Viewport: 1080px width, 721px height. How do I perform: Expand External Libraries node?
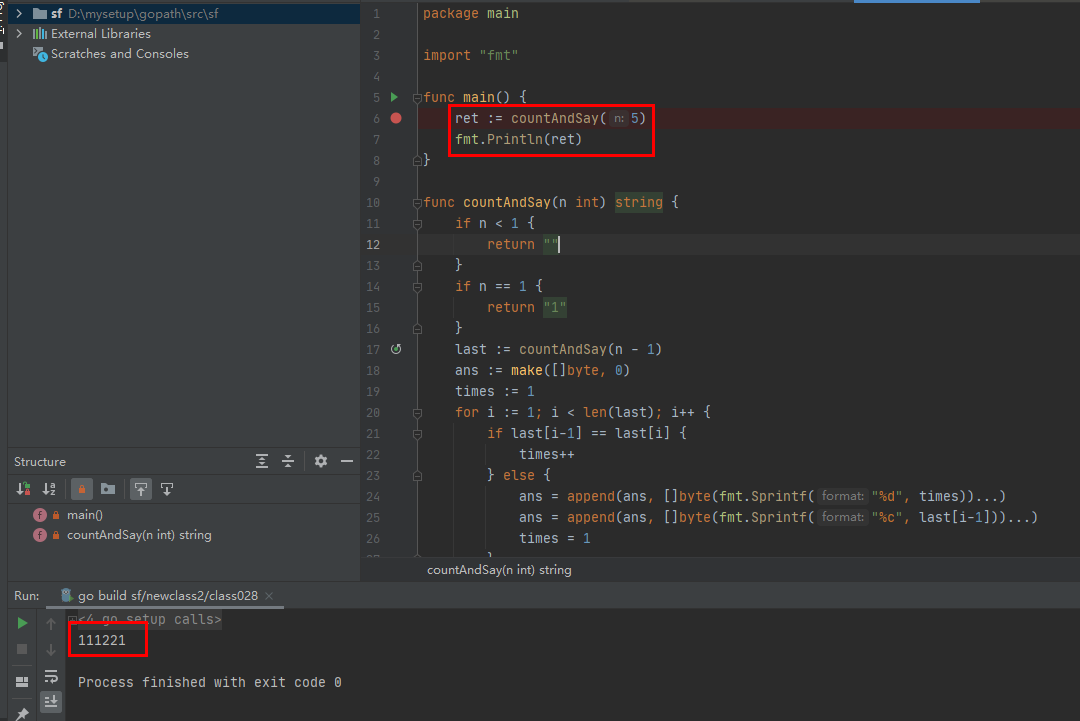click(x=19, y=33)
